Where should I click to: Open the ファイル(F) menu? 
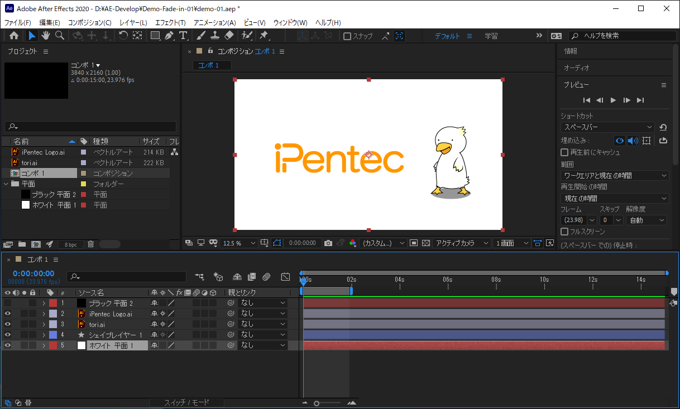(x=18, y=23)
